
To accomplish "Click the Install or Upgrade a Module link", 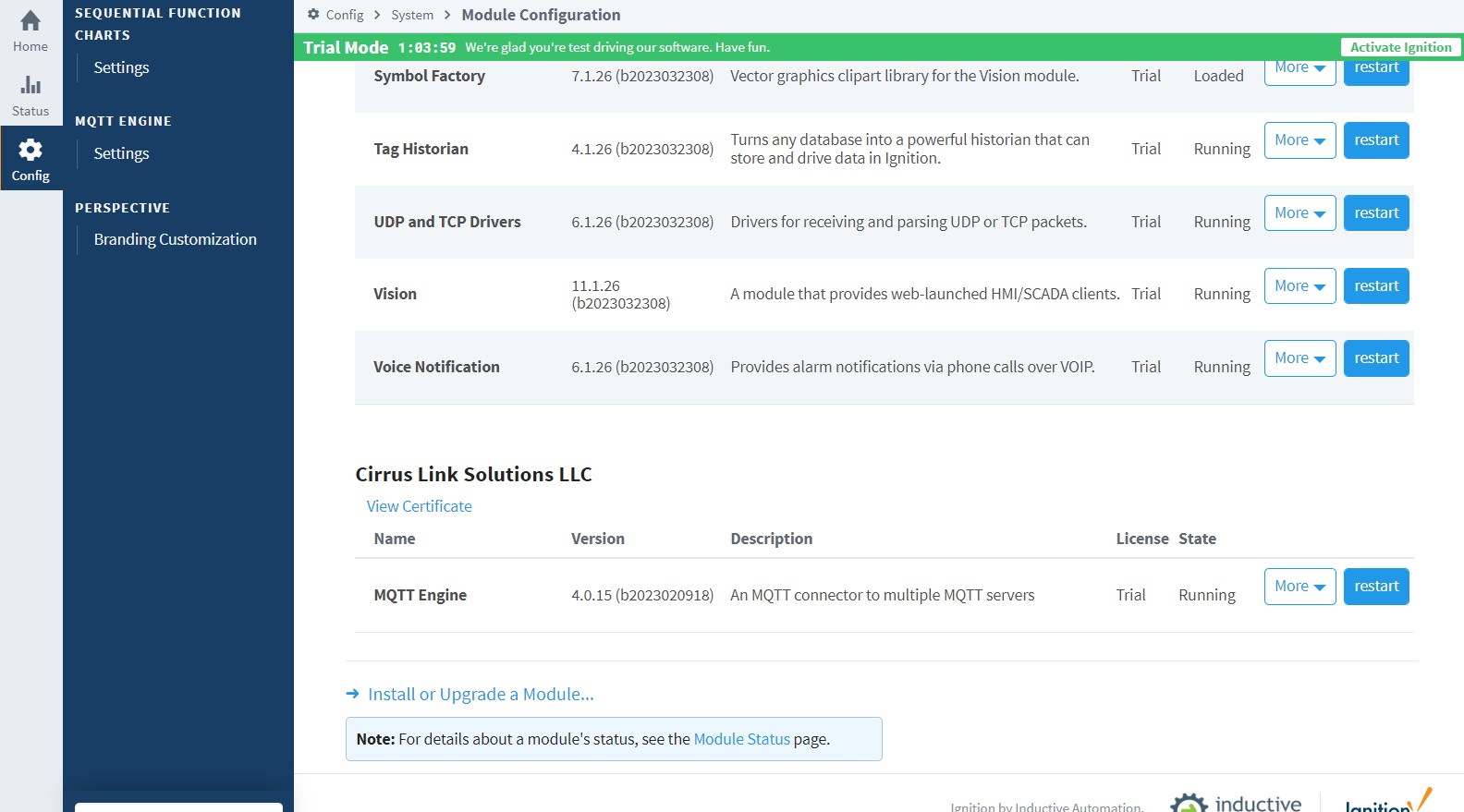I will [x=481, y=694].
